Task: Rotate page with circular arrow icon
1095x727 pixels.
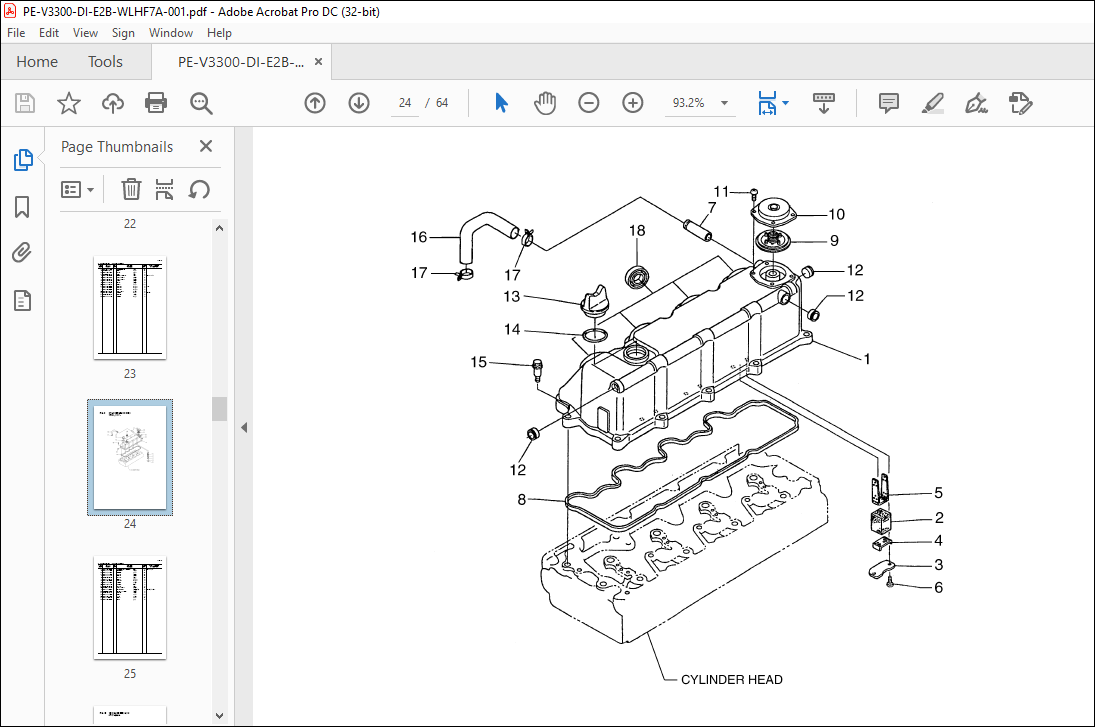Action: click(x=199, y=189)
